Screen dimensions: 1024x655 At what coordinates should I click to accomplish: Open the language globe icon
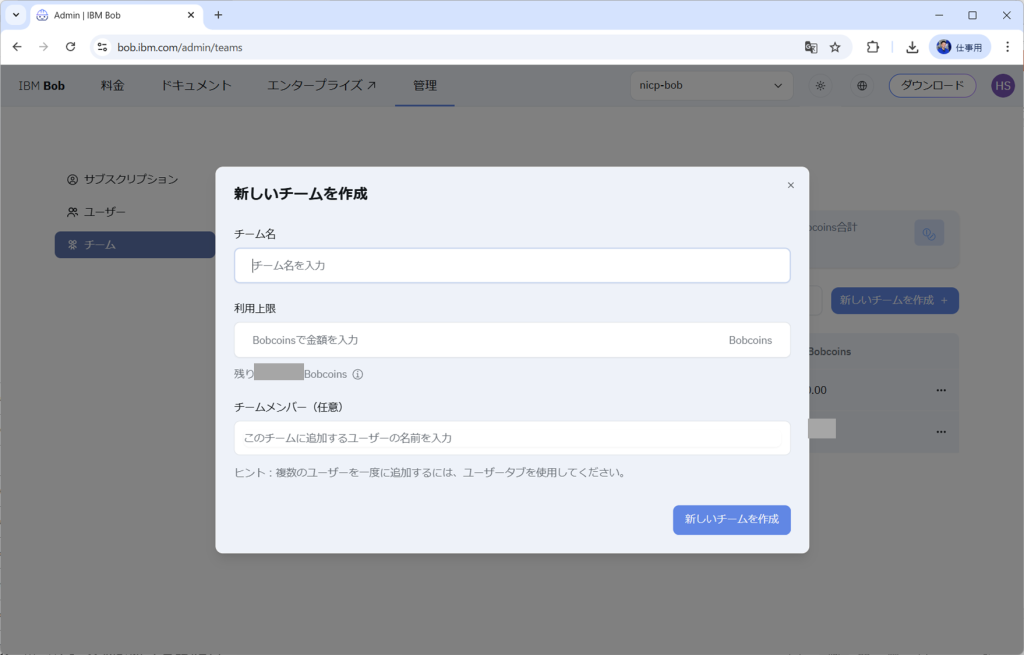tap(862, 86)
